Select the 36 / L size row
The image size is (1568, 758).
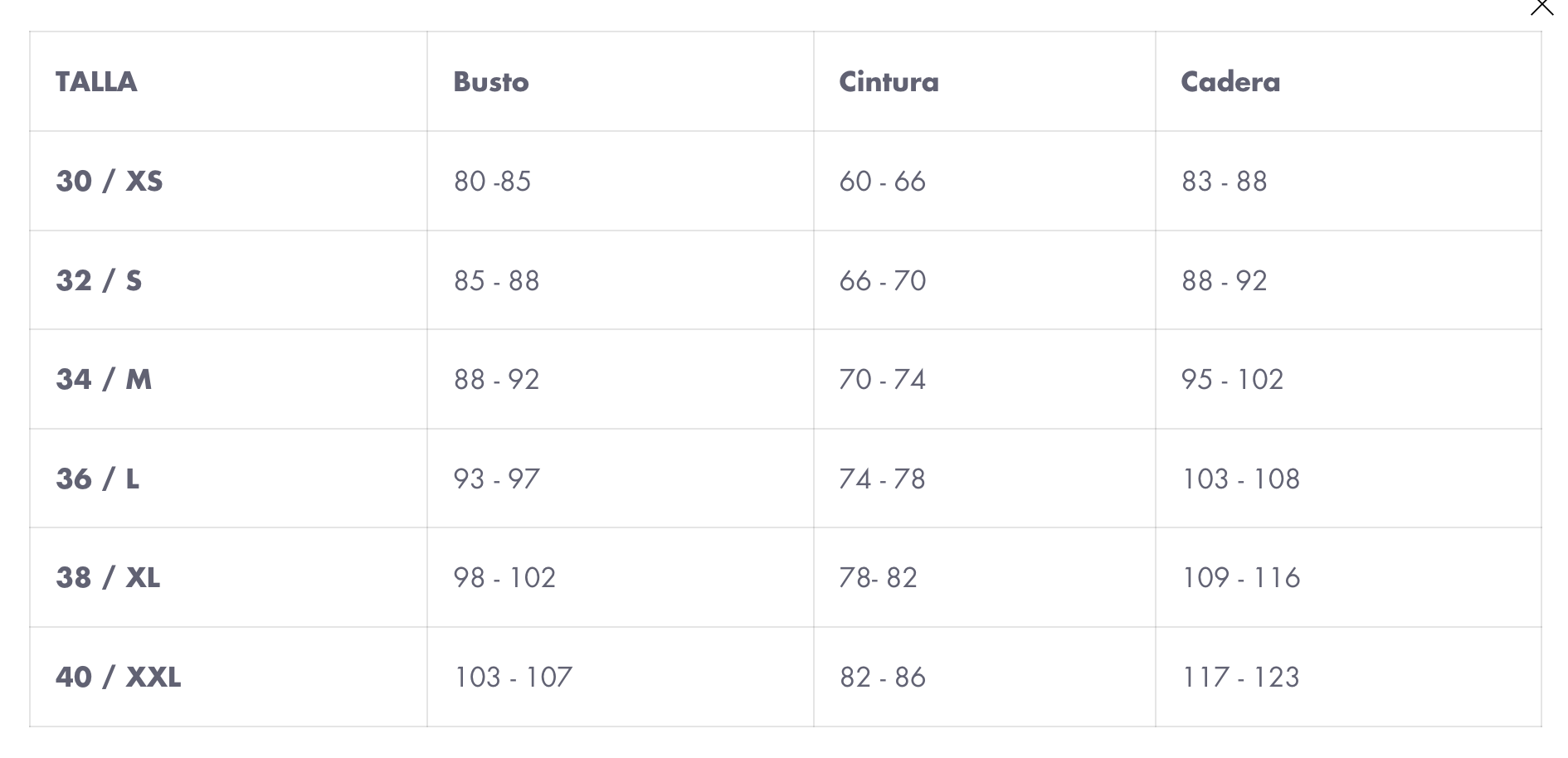pos(786,479)
